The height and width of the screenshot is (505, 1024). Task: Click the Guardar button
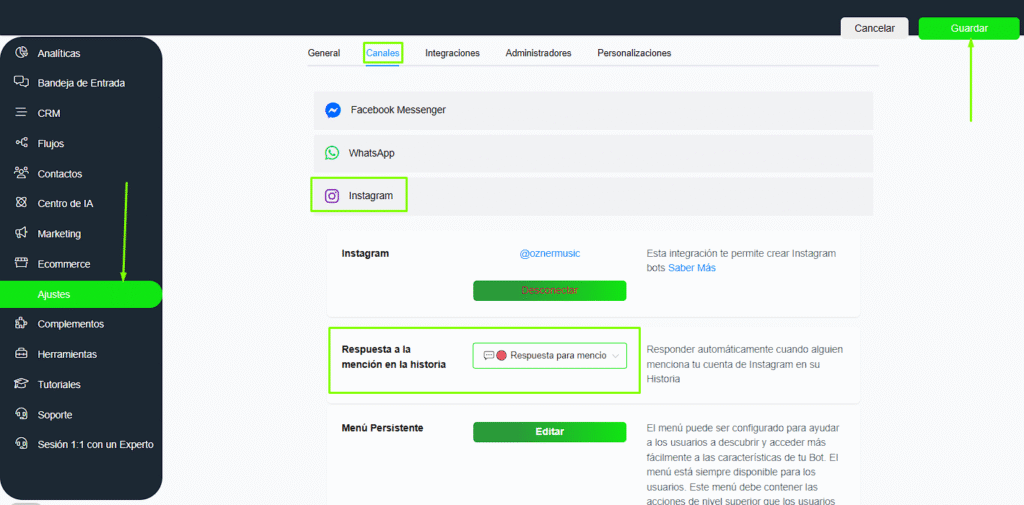tap(968, 28)
